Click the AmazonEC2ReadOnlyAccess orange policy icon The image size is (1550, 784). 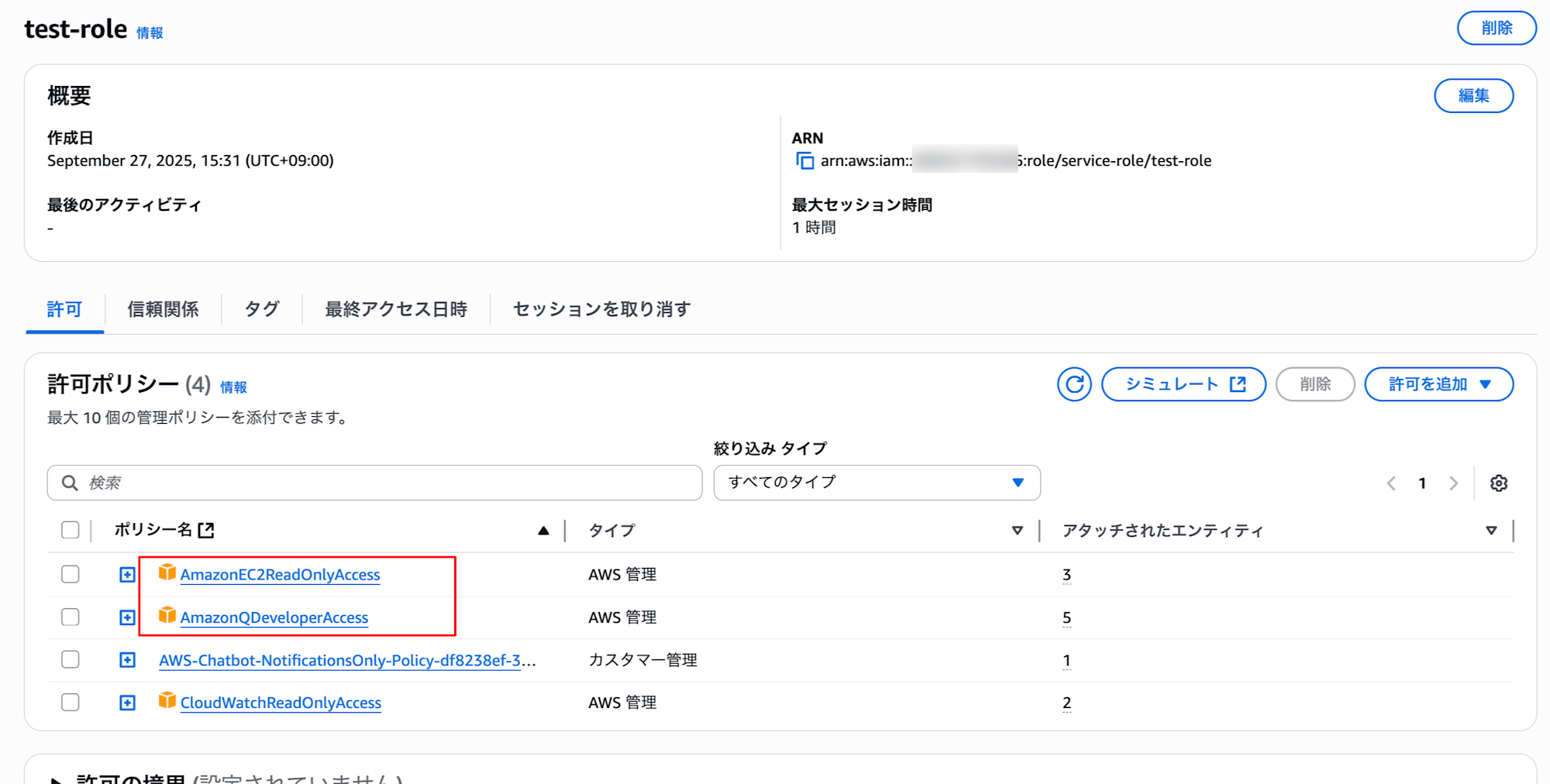(167, 573)
